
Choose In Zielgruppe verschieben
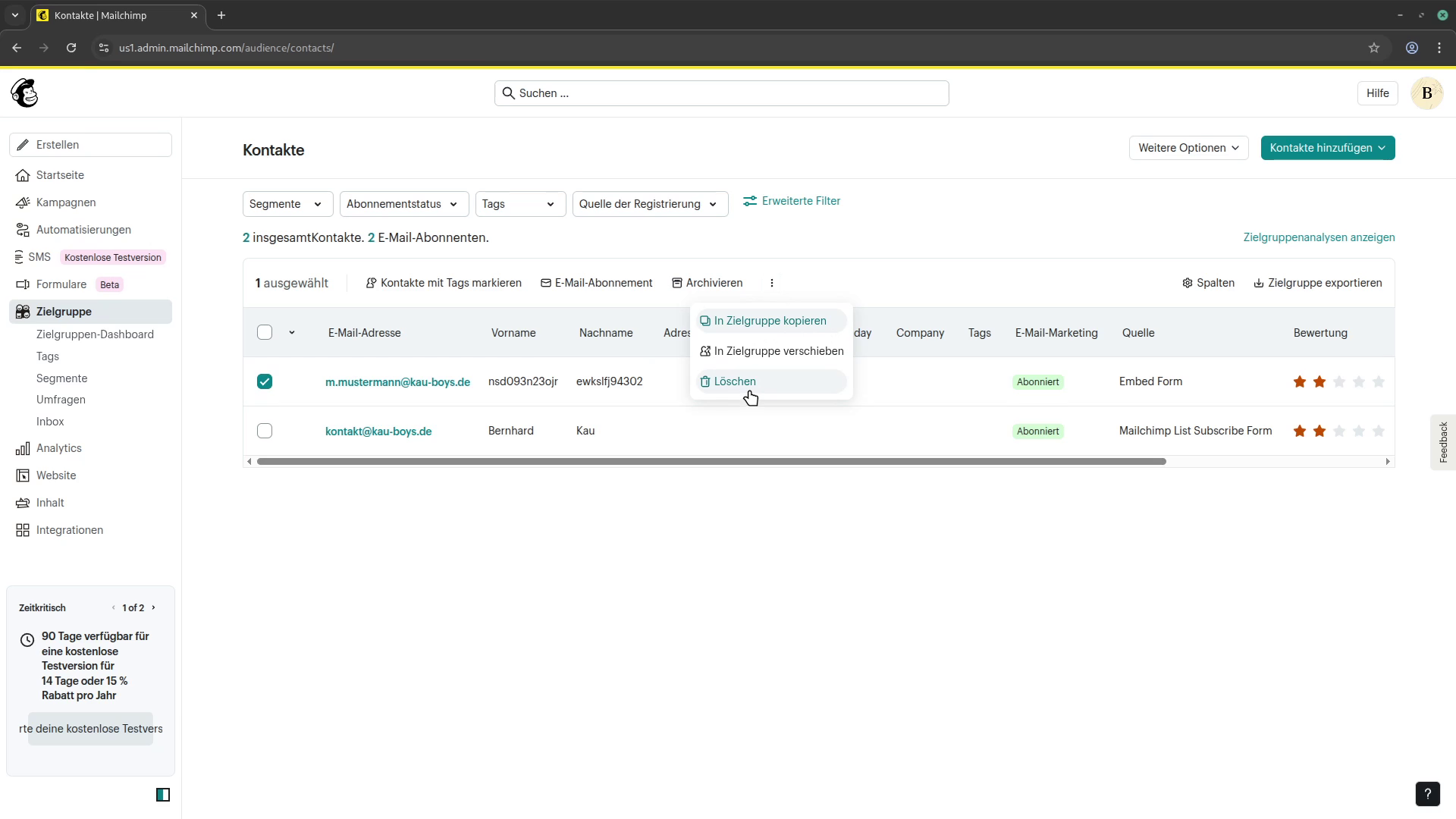point(771,351)
